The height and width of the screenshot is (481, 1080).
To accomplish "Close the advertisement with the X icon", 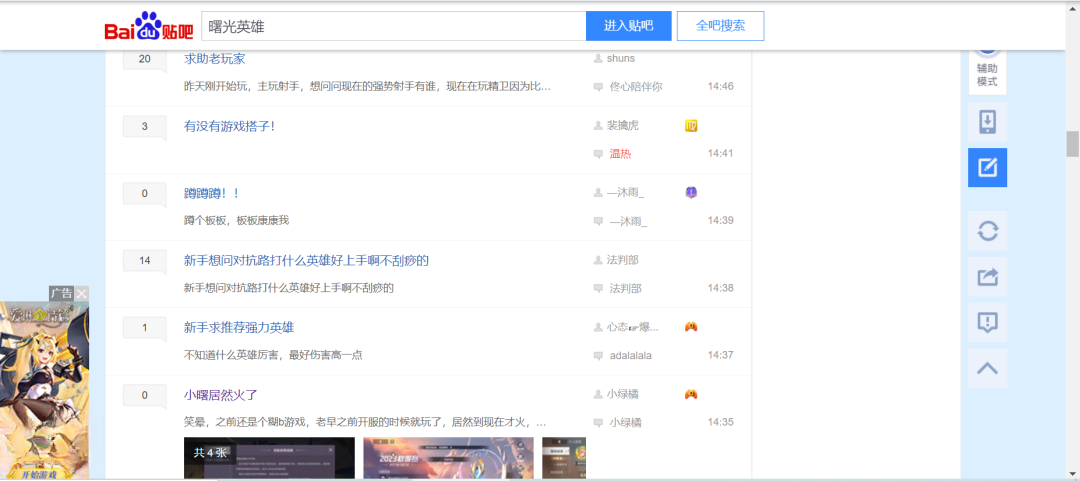I will (82, 294).
